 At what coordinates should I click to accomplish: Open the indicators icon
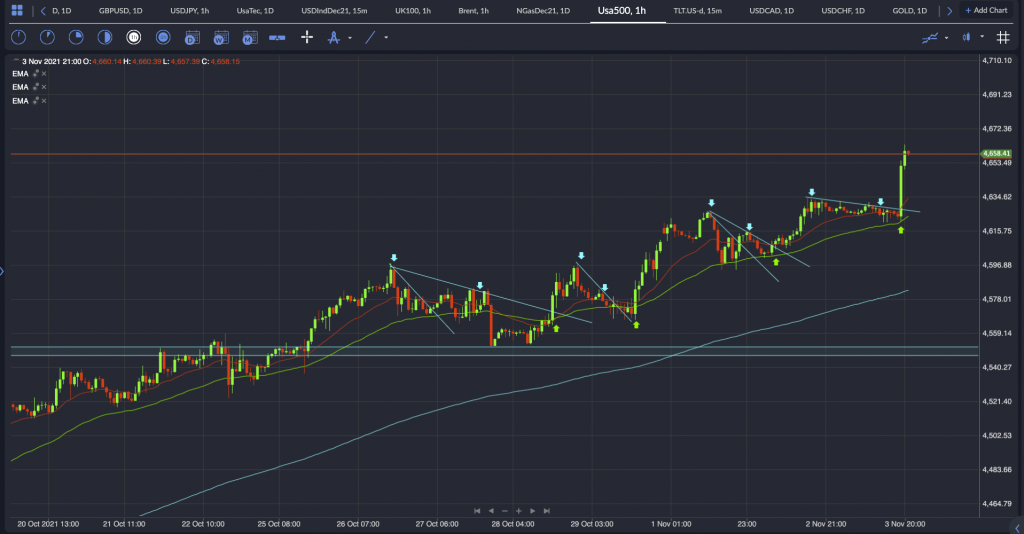[930, 38]
